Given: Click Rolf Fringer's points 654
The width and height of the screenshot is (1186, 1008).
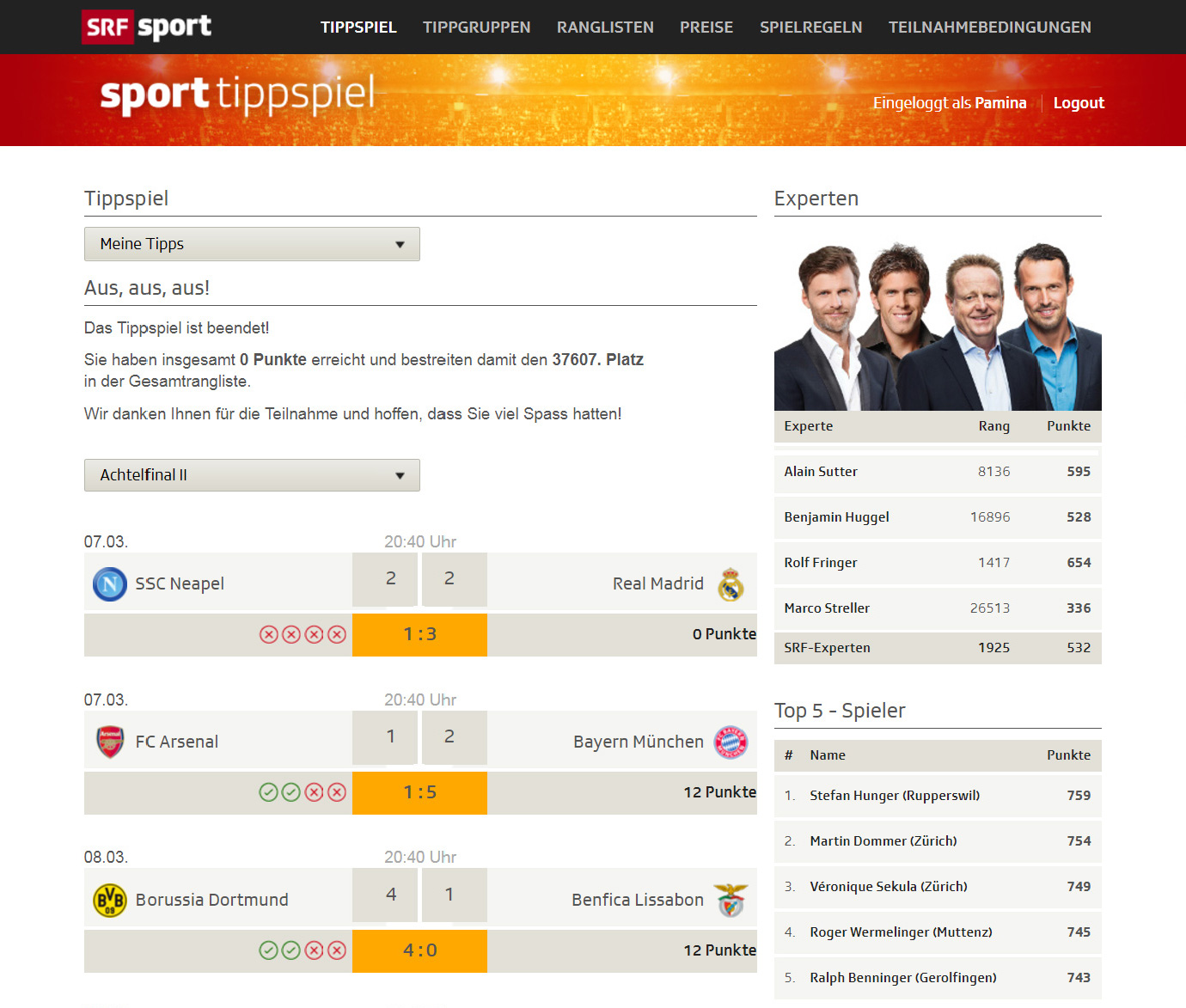Looking at the screenshot, I should (1079, 563).
